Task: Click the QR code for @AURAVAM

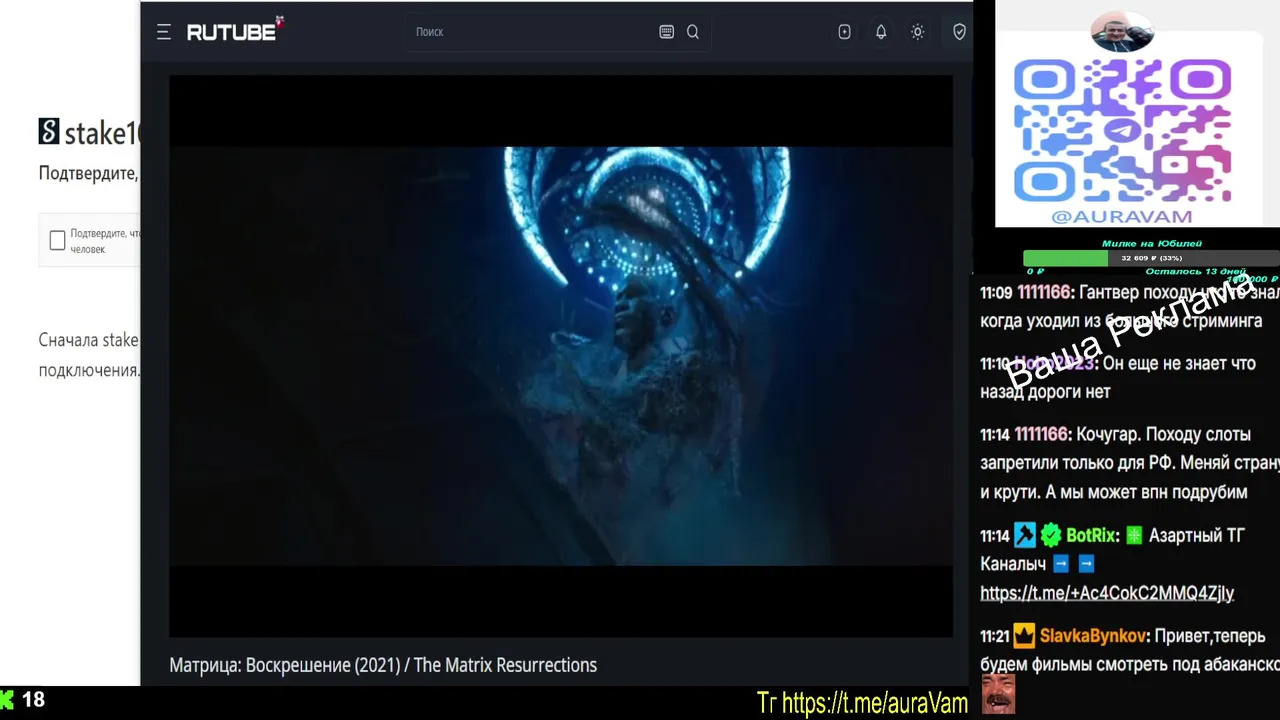Action: pos(1122,130)
